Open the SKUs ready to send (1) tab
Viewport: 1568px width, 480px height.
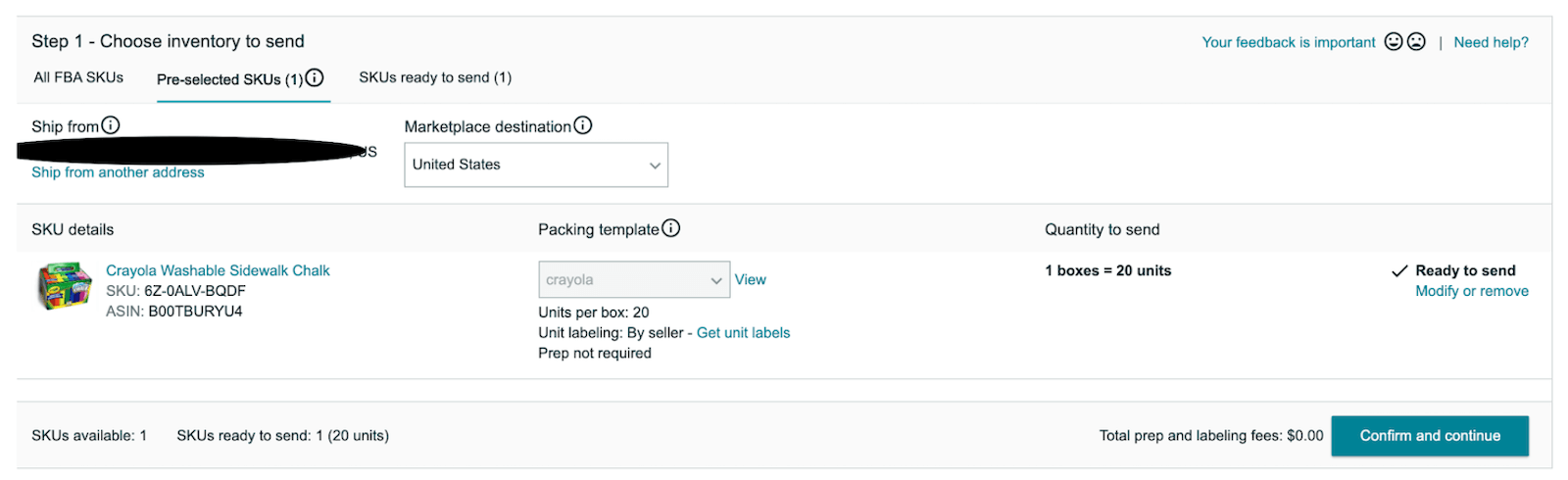(435, 77)
